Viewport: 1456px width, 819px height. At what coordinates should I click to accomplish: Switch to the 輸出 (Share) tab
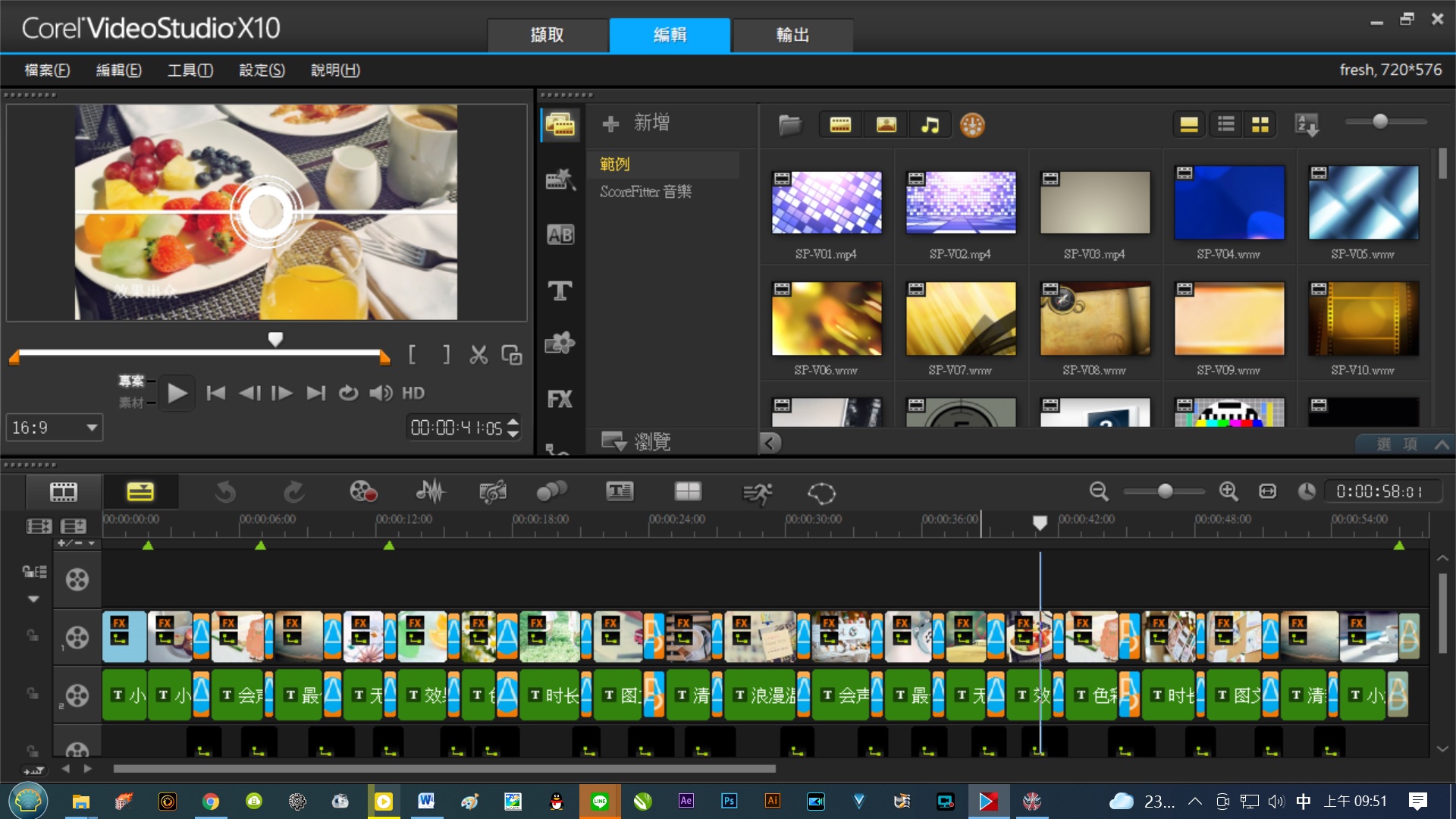point(793,35)
